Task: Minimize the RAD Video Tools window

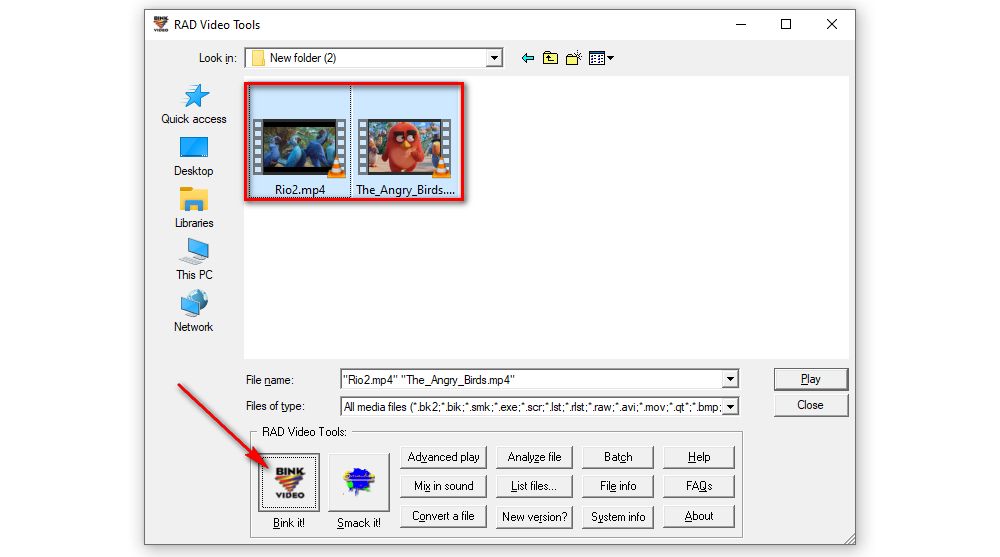Action: [x=740, y=24]
